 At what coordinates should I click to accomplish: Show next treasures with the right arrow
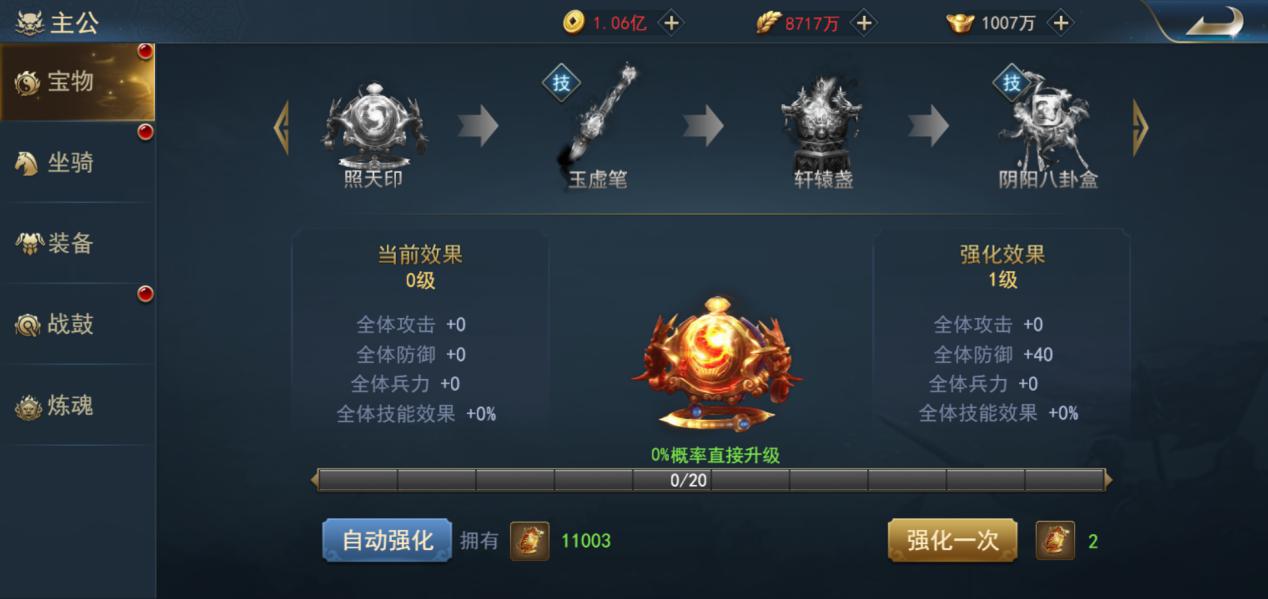tap(1140, 128)
